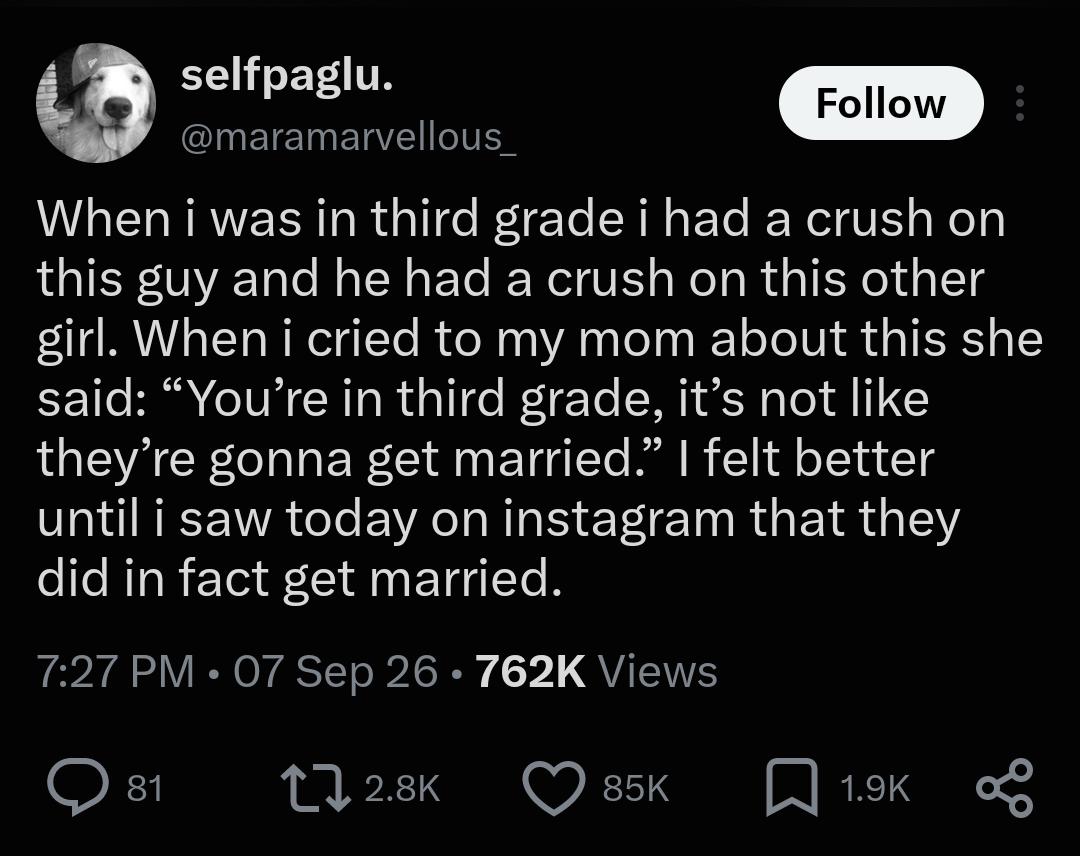The height and width of the screenshot is (856, 1080).
Task: Open the share icon options
Action: point(1005,787)
